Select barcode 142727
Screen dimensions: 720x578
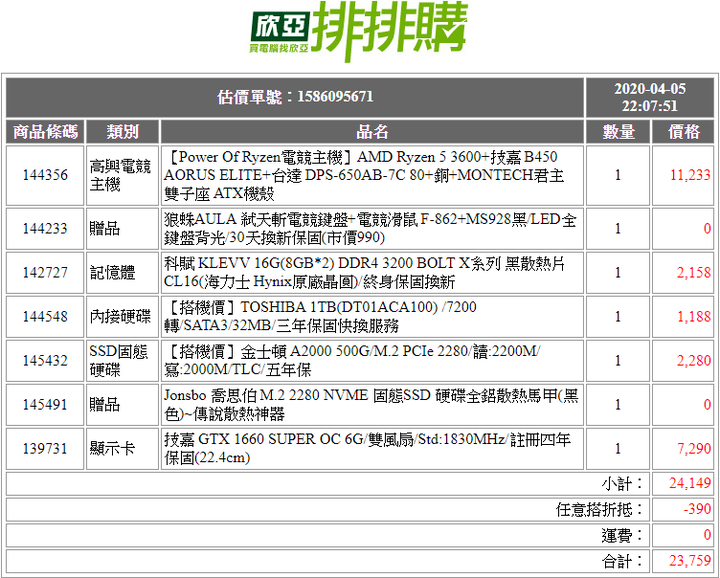coord(45,272)
